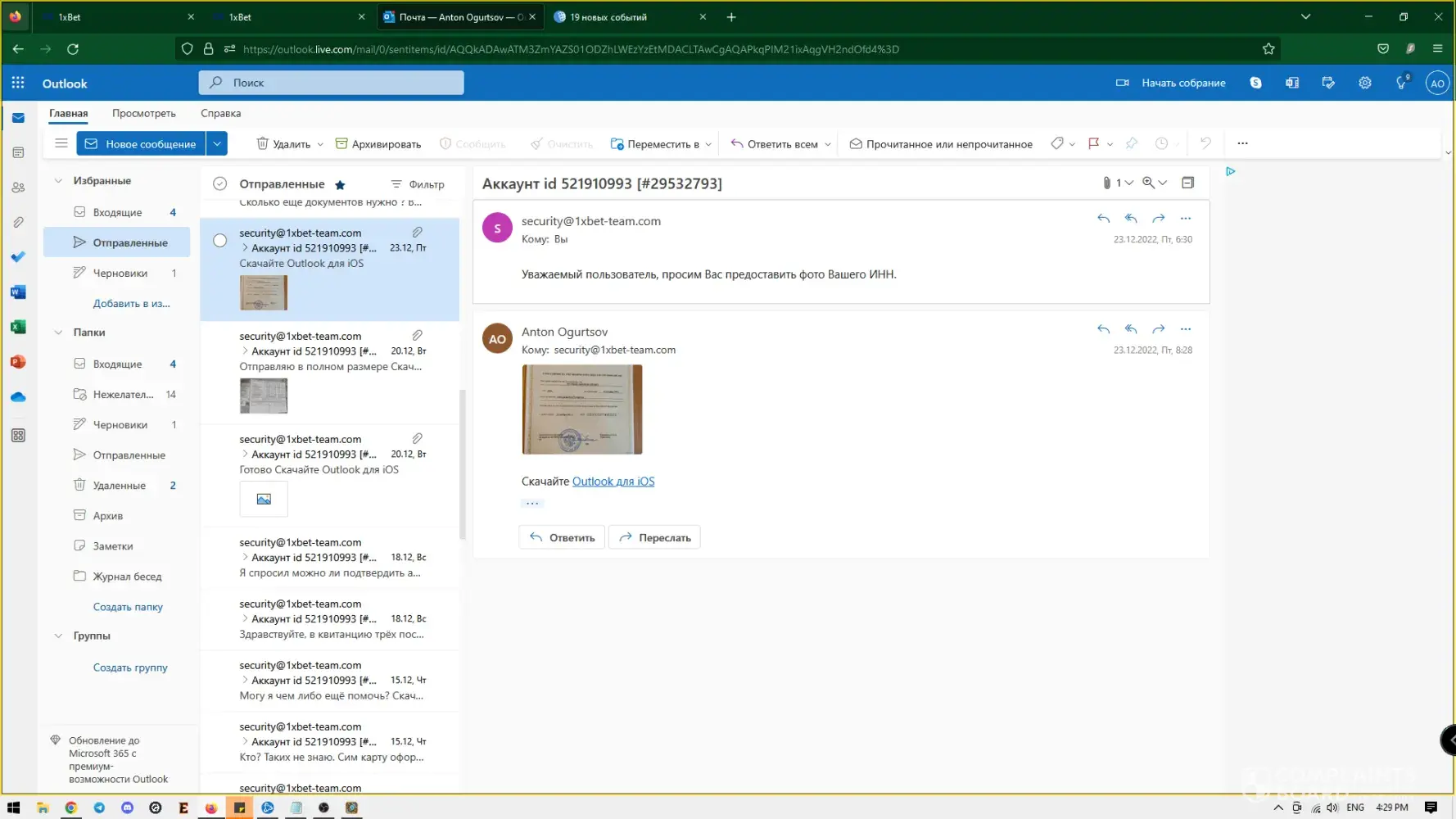Open the app launcher grid icon
This screenshot has height=819, width=1456.
[18, 83]
